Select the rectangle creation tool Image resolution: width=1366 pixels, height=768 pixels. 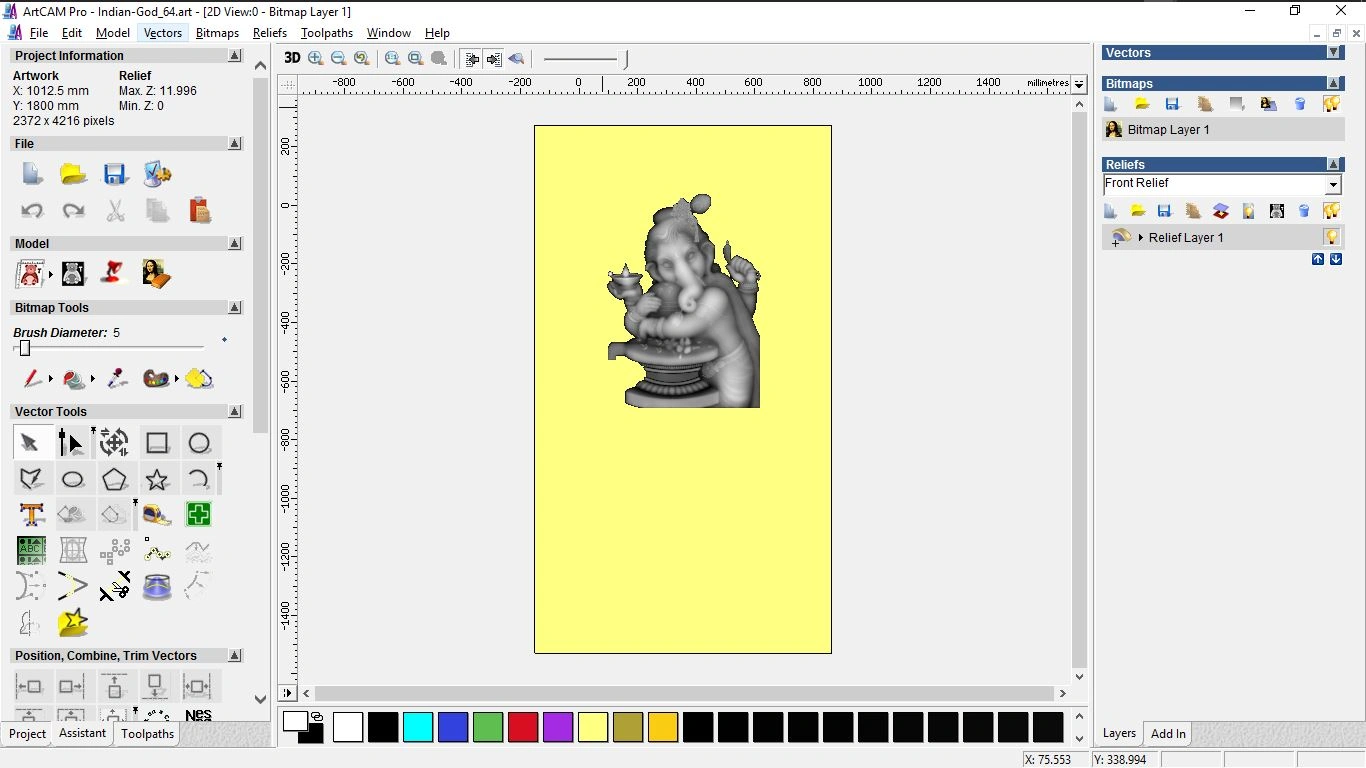pyautogui.click(x=157, y=442)
